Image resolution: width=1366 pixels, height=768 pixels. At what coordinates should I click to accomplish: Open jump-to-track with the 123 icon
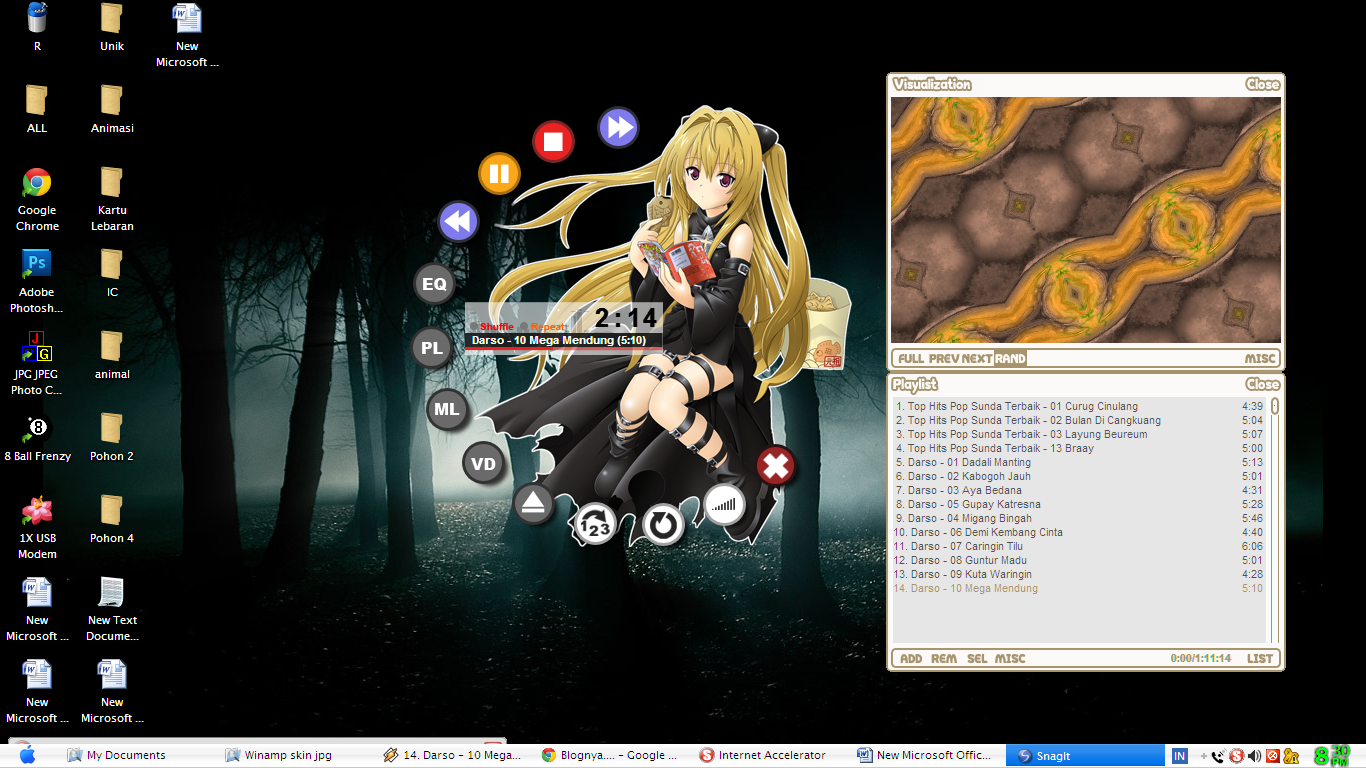point(593,522)
